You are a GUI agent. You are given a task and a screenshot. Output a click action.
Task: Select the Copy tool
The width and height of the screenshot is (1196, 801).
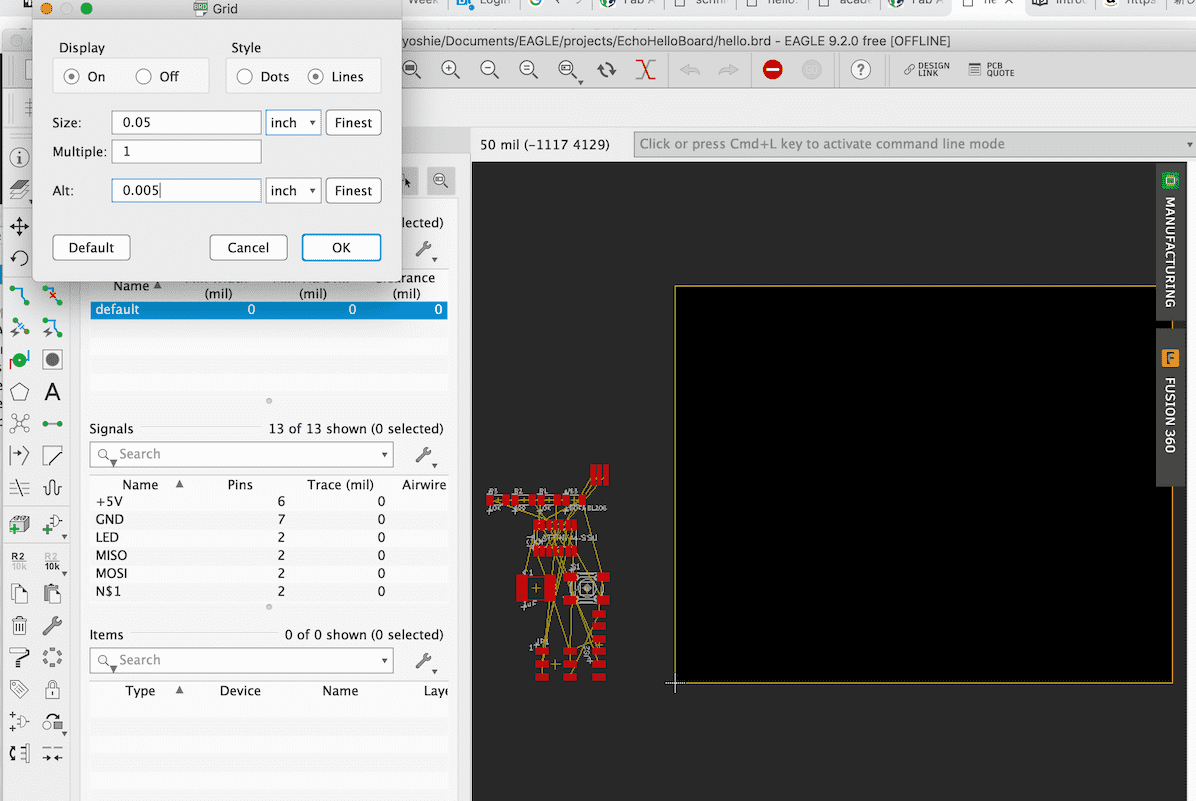[20, 594]
